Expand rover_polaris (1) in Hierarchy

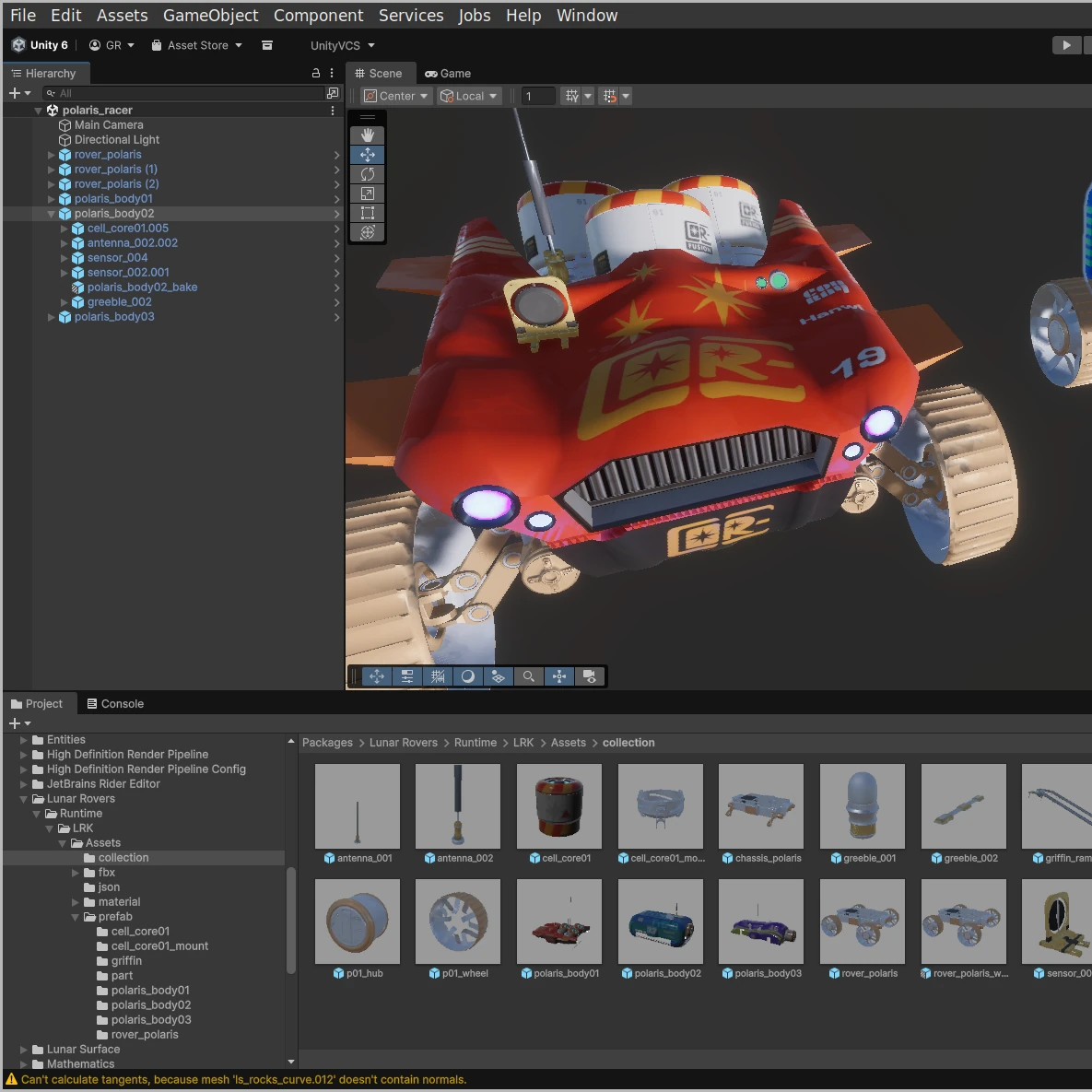coord(51,170)
